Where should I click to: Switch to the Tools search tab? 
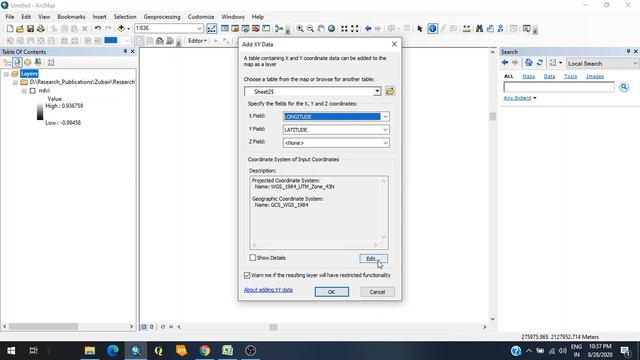[571, 76]
